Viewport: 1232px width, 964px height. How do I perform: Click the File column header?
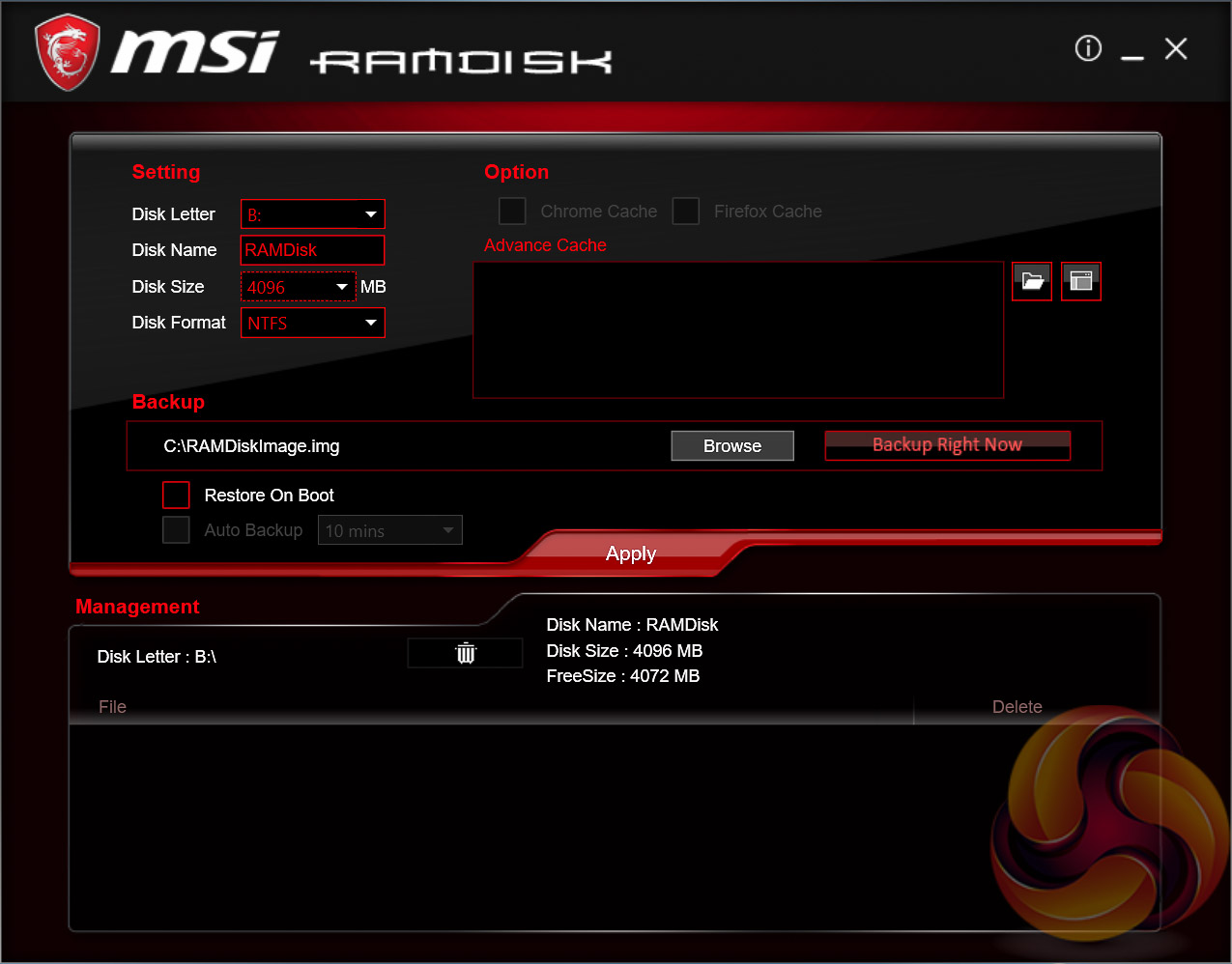[x=112, y=707]
